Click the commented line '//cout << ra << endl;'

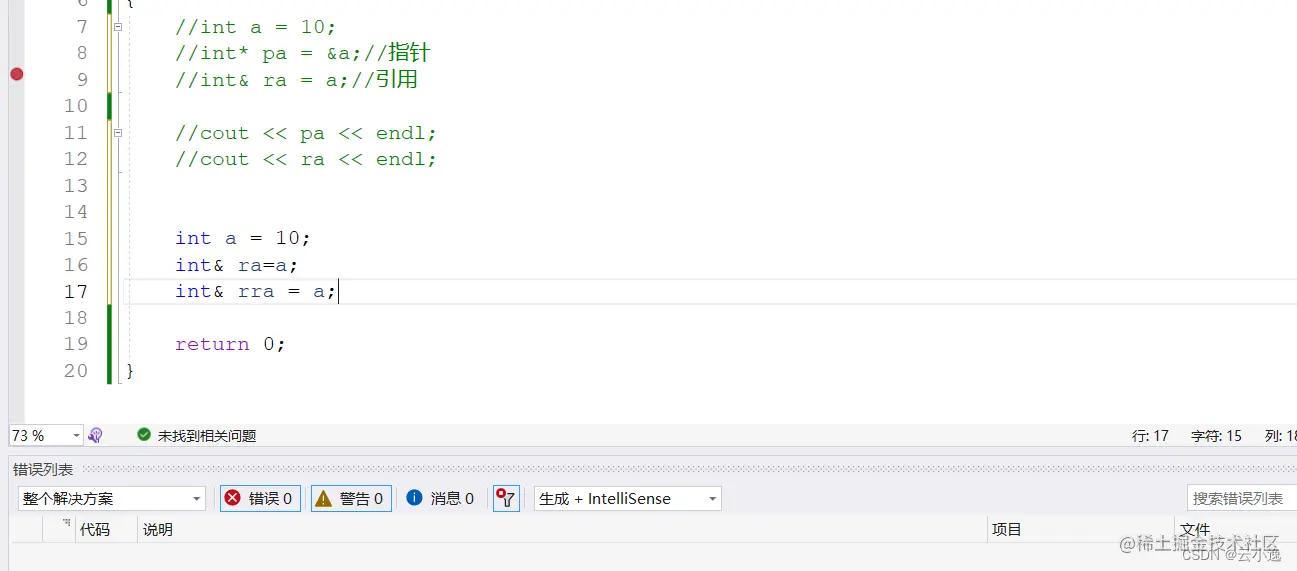point(306,159)
